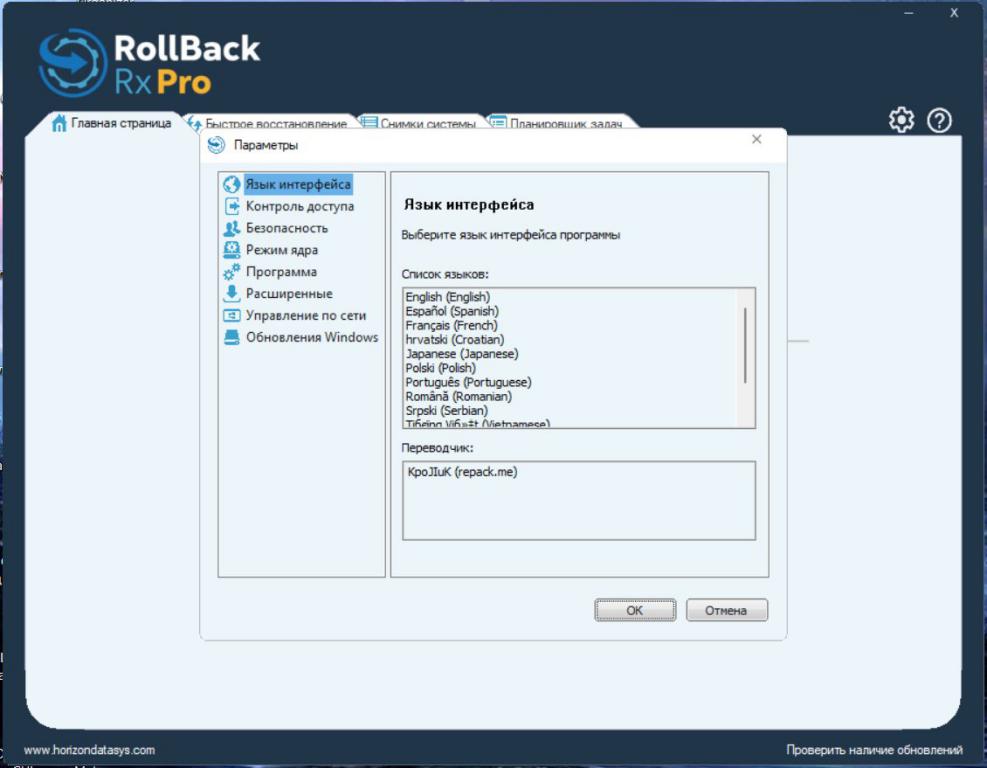Click the Режим ядра icon
This screenshot has height=768, width=987.
click(x=232, y=250)
